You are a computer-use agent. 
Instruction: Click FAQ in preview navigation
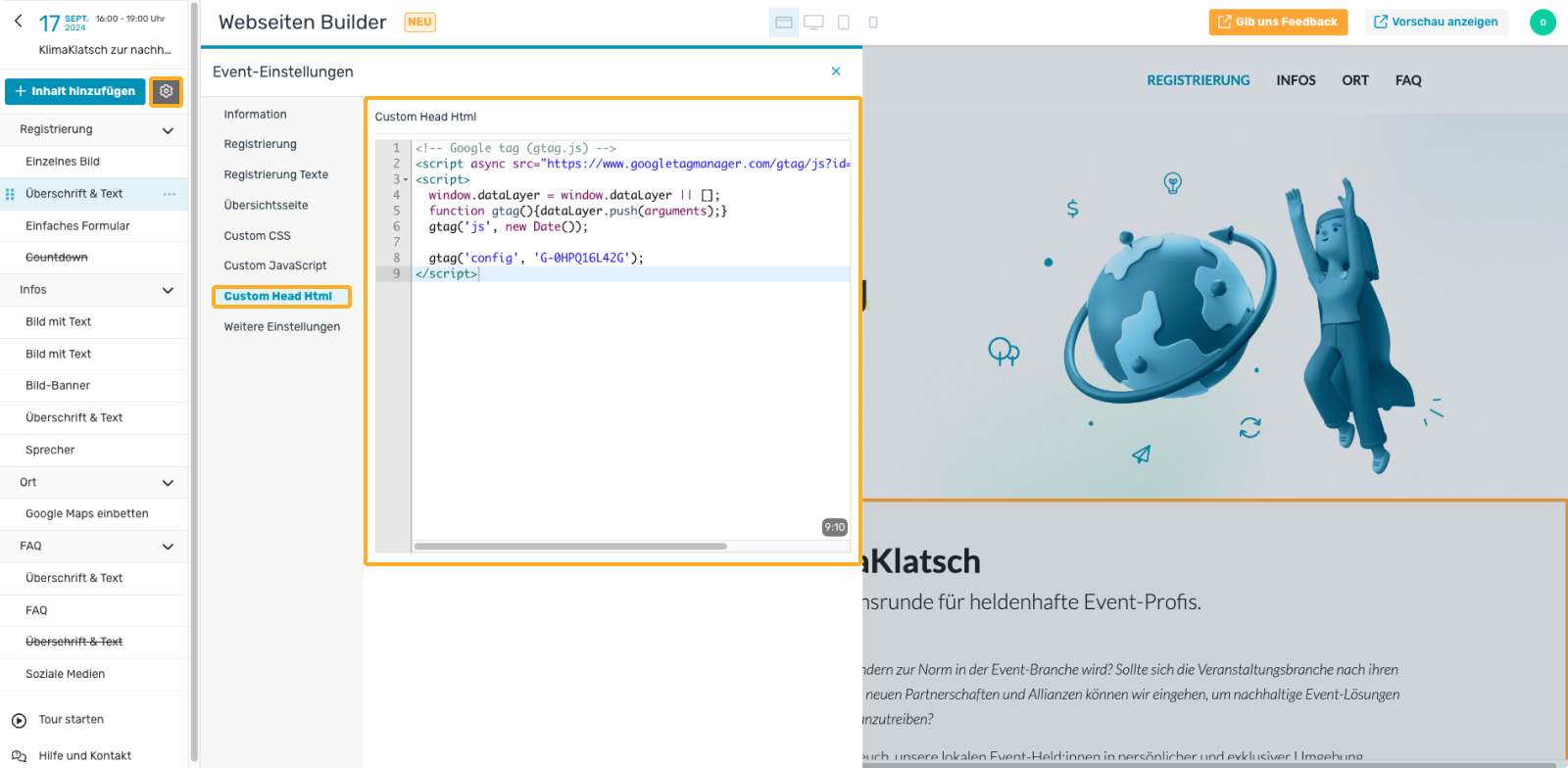pyautogui.click(x=1408, y=80)
